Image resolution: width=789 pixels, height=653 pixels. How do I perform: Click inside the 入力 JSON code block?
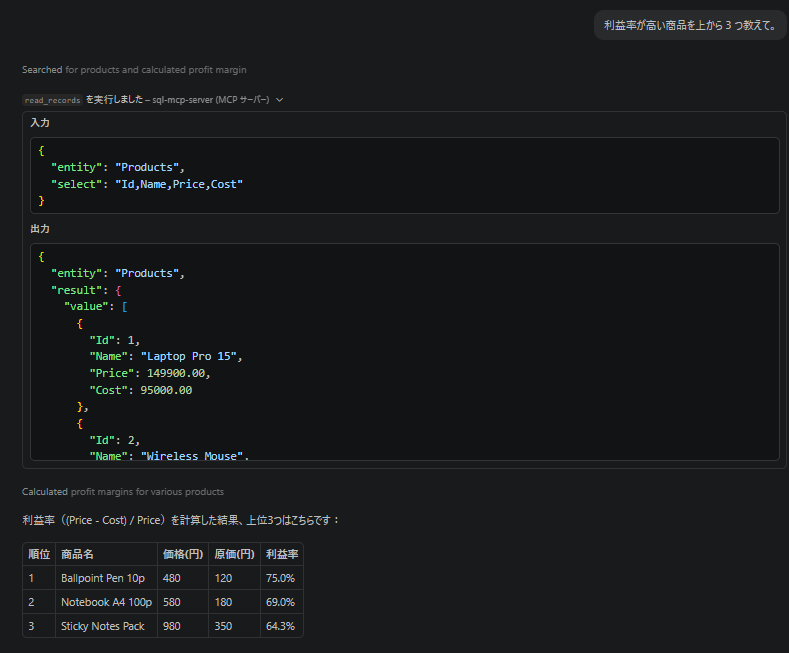point(405,176)
